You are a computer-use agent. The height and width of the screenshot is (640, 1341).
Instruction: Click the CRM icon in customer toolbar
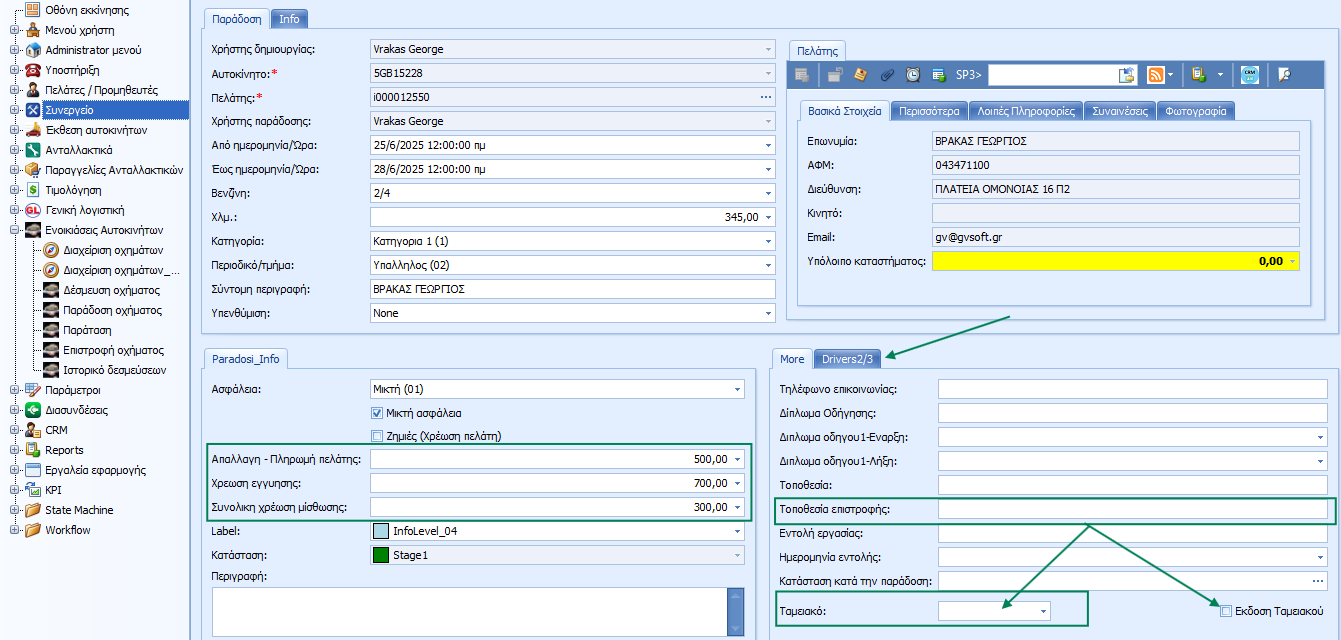click(x=1249, y=74)
